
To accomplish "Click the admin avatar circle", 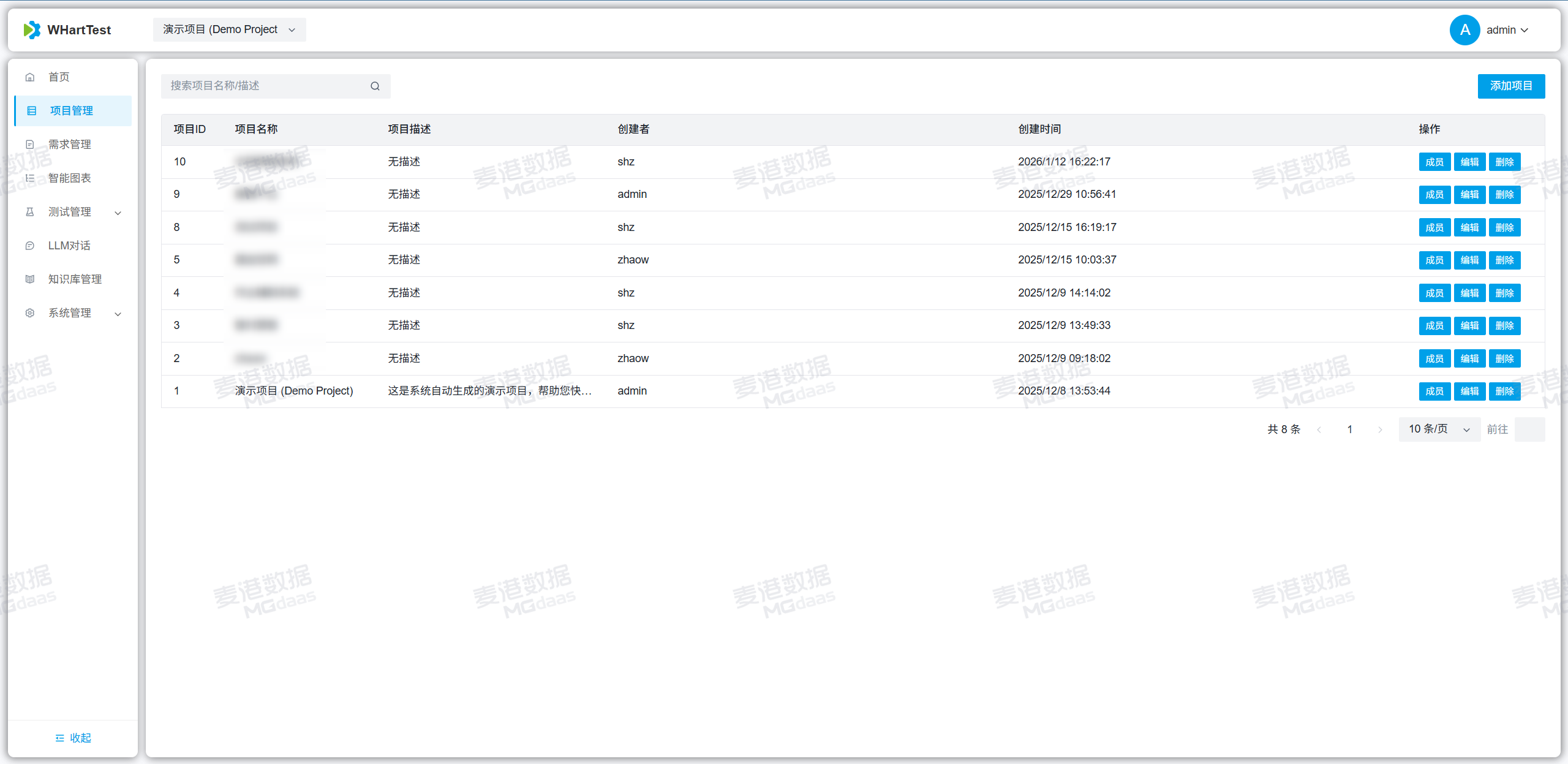I will (x=1464, y=30).
